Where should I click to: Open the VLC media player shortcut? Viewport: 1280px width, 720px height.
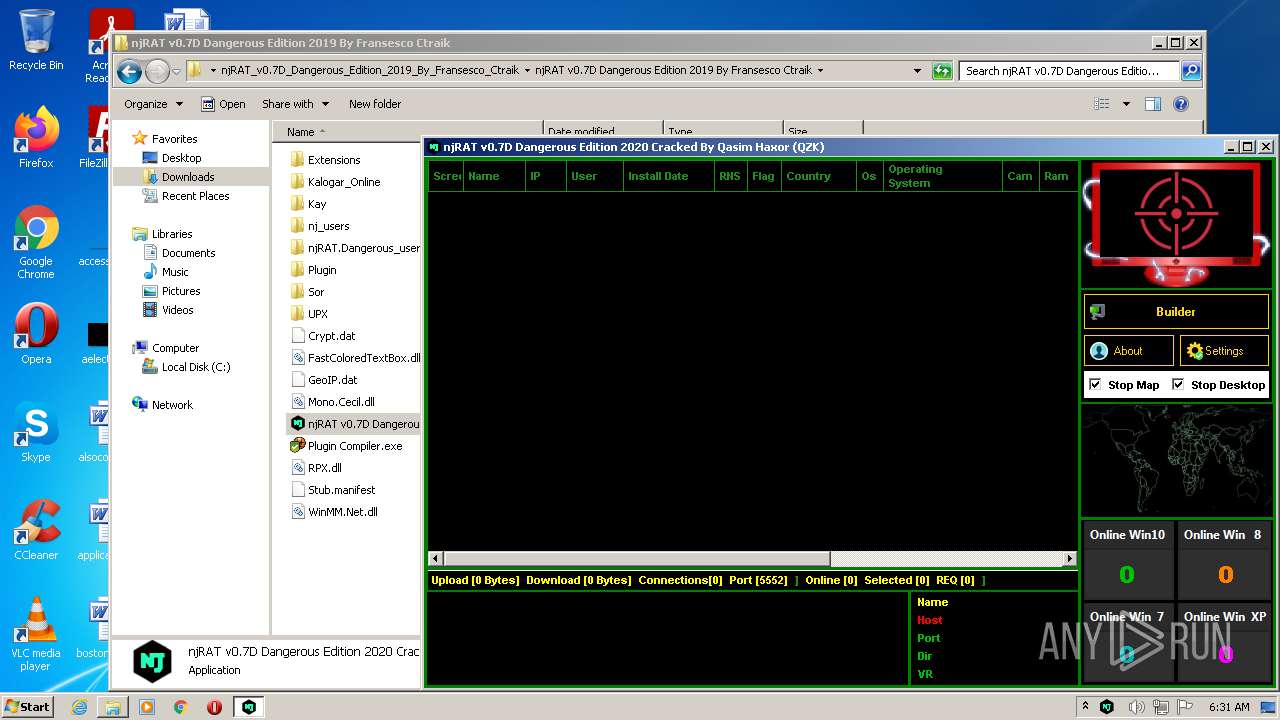[36, 634]
